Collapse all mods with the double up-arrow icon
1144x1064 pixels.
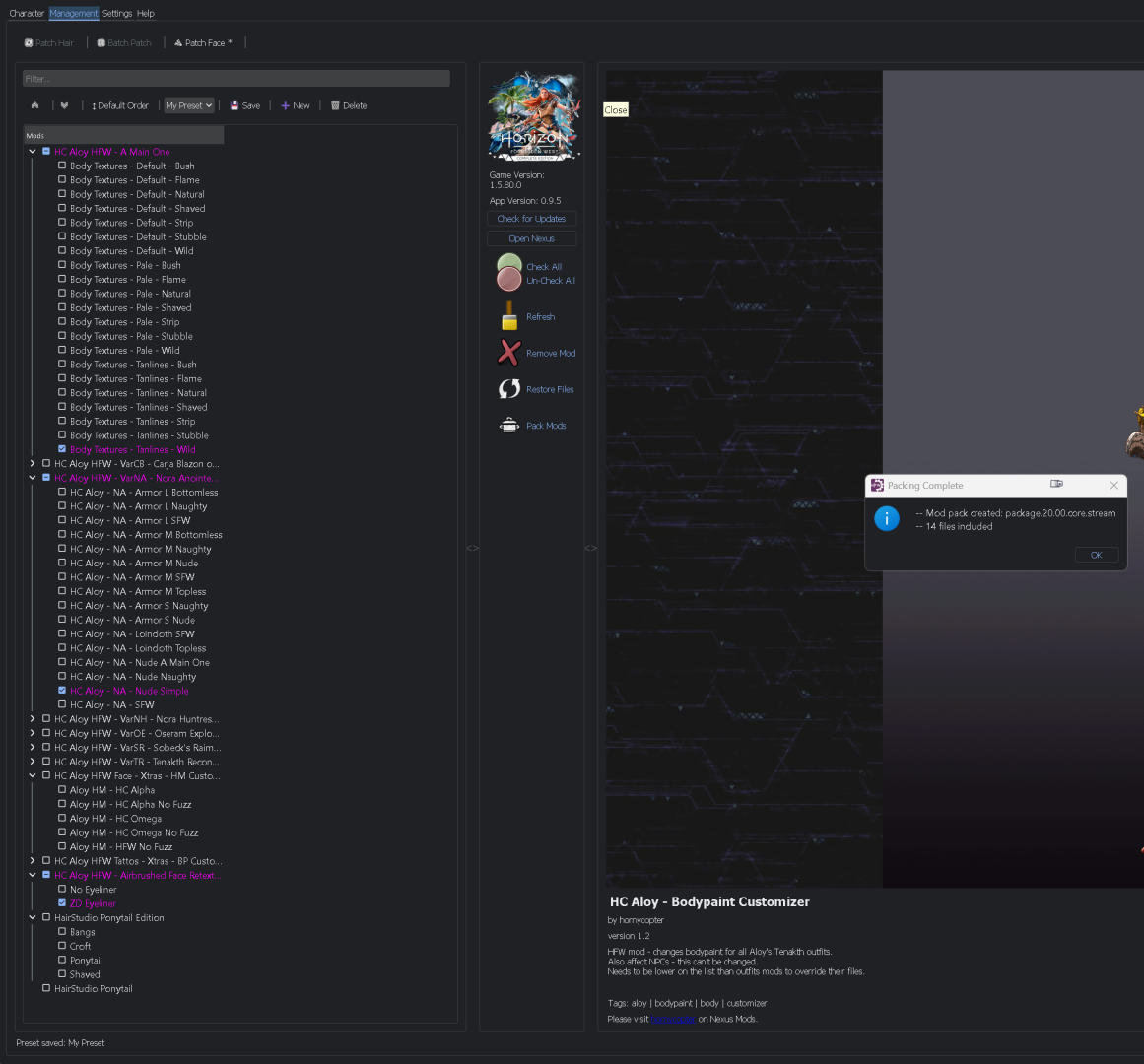point(35,105)
